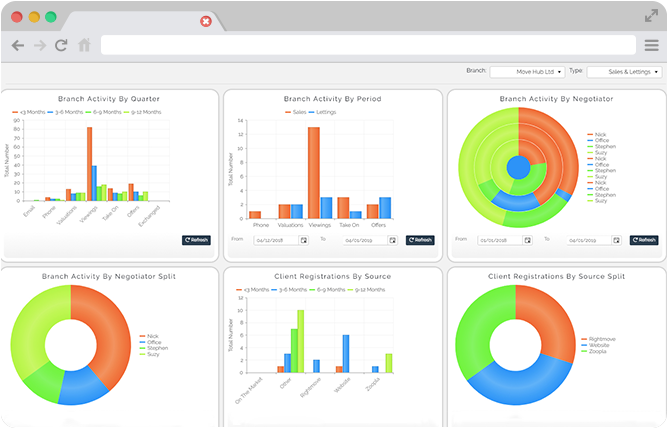
Task: Toggle <3 Months in Client Registrations By Source legend
Action: tap(253, 290)
